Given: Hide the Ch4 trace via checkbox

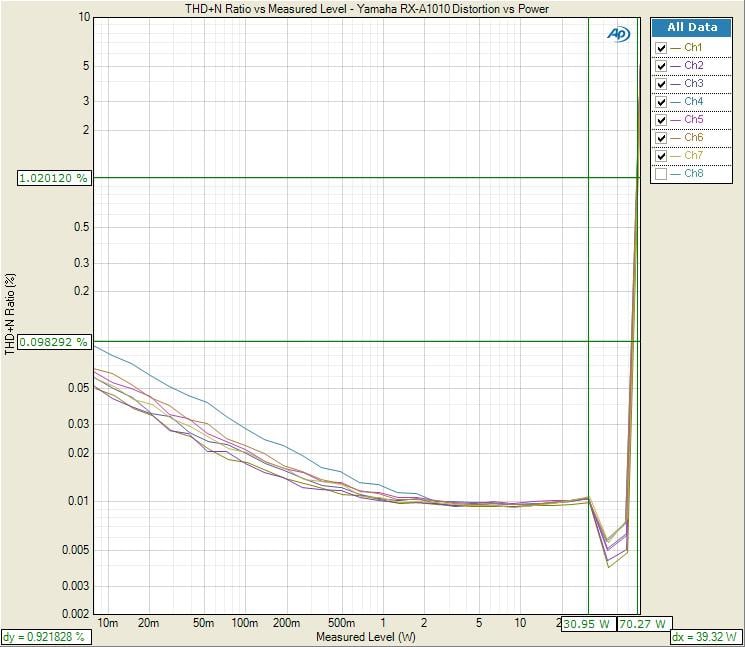Looking at the screenshot, I should tap(660, 102).
